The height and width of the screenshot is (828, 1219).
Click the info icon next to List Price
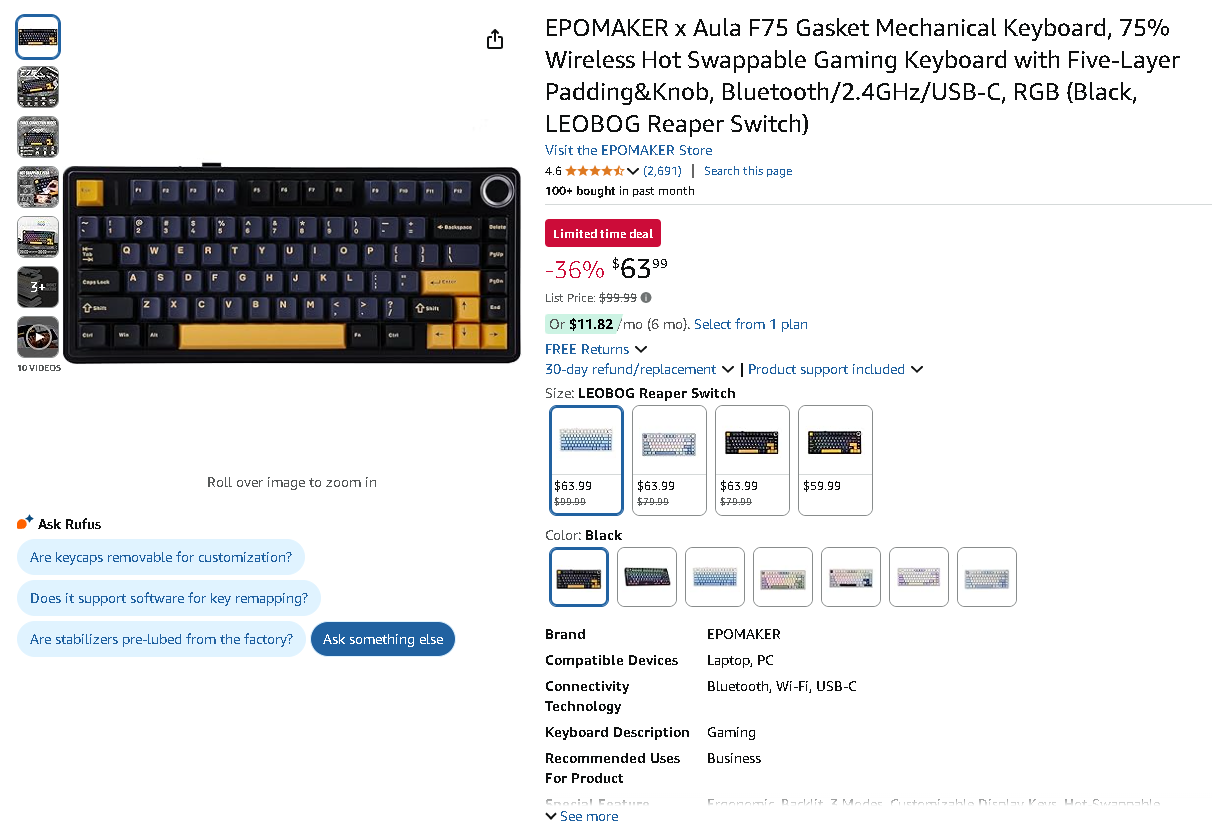click(644, 297)
